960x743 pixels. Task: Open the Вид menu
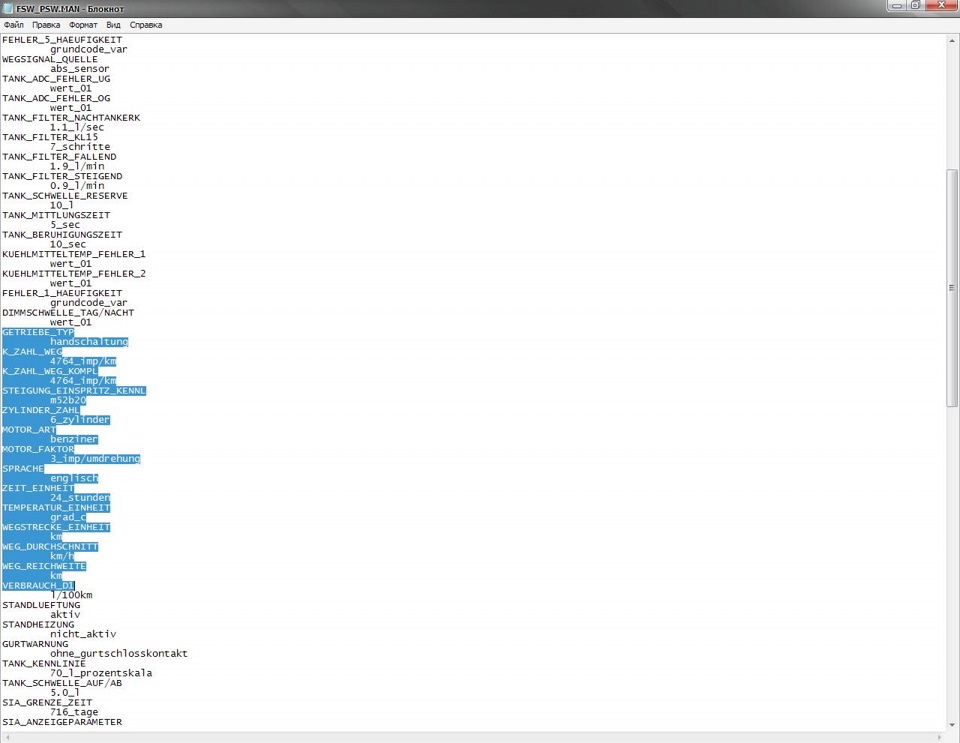click(x=113, y=25)
